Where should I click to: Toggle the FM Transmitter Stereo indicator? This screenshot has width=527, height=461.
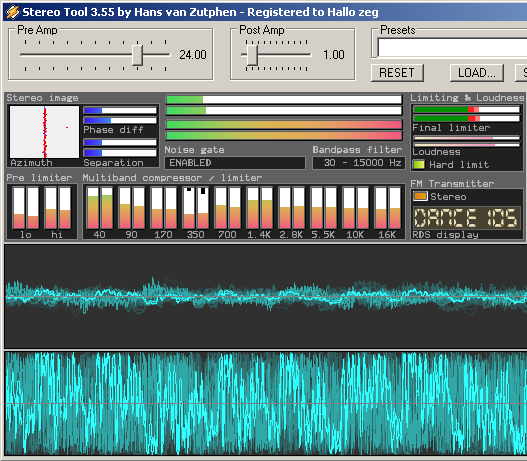coord(420,196)
